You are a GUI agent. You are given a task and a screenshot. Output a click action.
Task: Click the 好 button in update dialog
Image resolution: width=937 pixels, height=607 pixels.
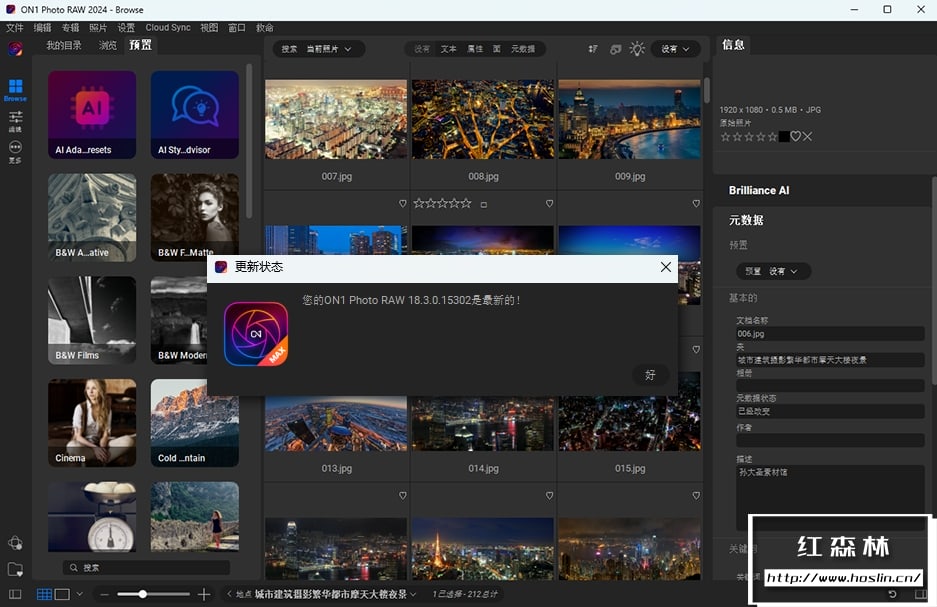coord(650,375)
